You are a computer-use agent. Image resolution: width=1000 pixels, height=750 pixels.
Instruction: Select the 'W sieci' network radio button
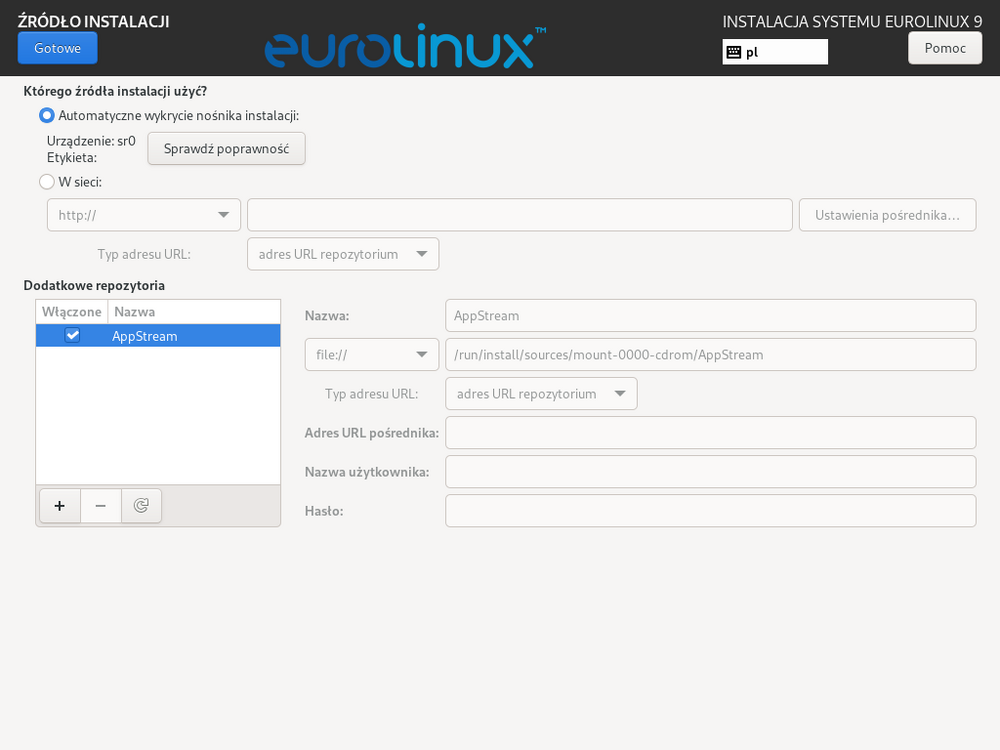[47, 182]
